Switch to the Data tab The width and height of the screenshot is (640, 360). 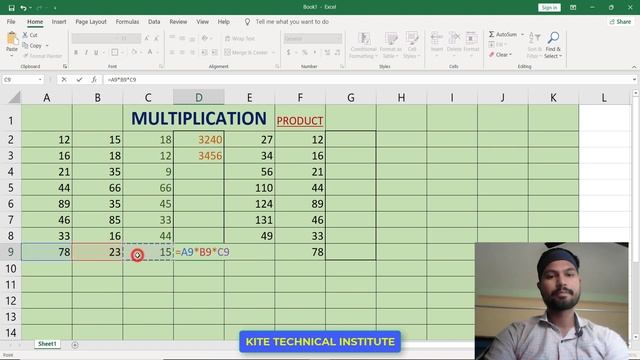pos(154,22)
